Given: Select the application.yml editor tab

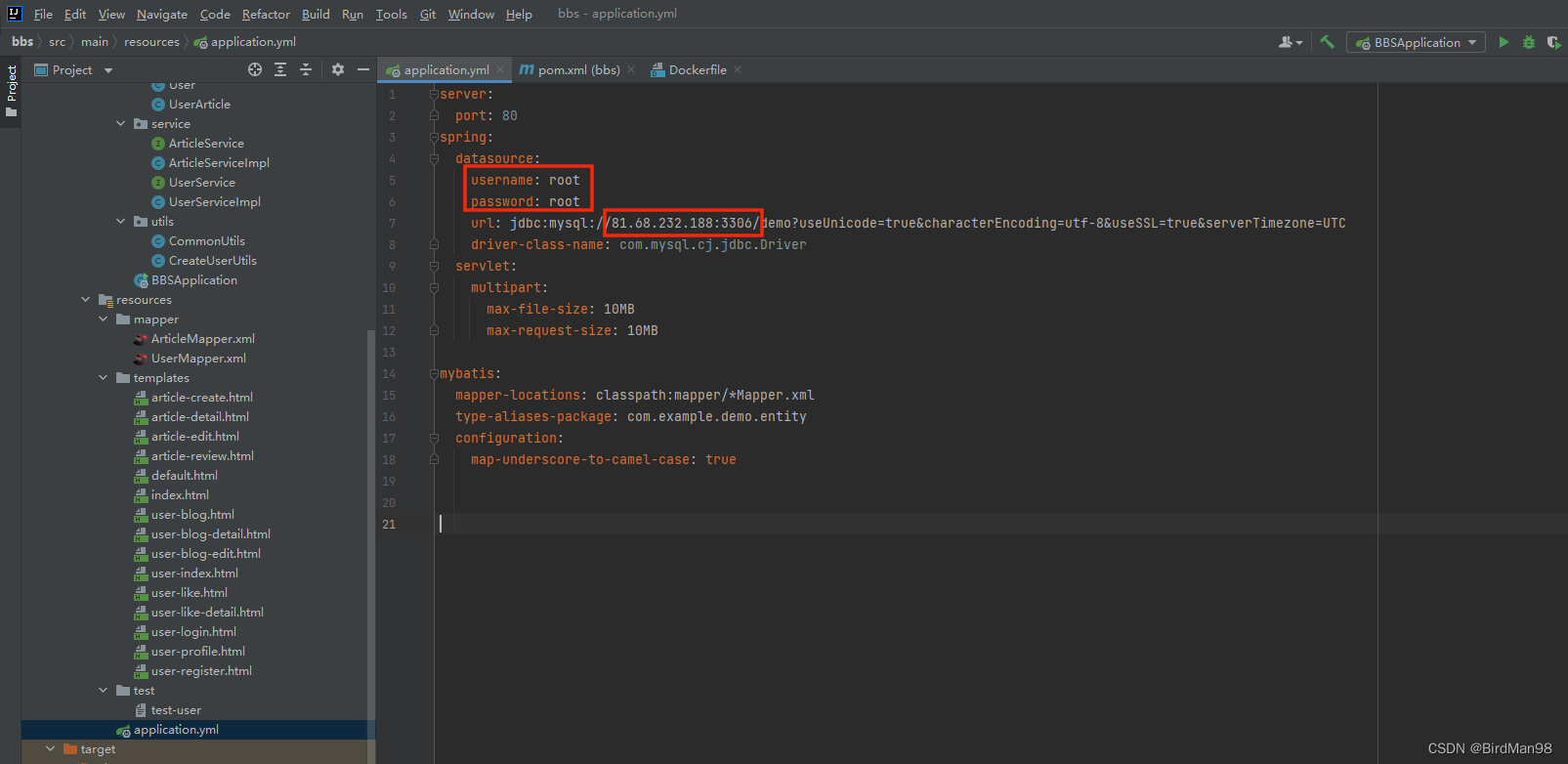Looking at the screenshot, I should [x=445, y=69].
